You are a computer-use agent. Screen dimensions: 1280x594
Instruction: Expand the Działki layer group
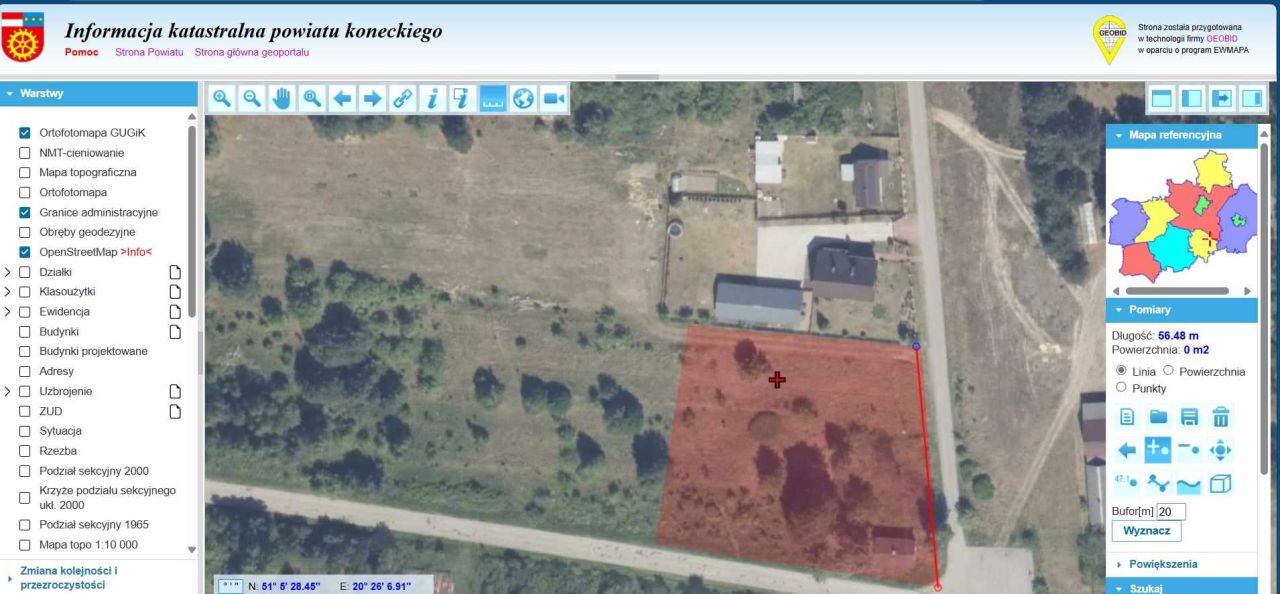point(9,272)
